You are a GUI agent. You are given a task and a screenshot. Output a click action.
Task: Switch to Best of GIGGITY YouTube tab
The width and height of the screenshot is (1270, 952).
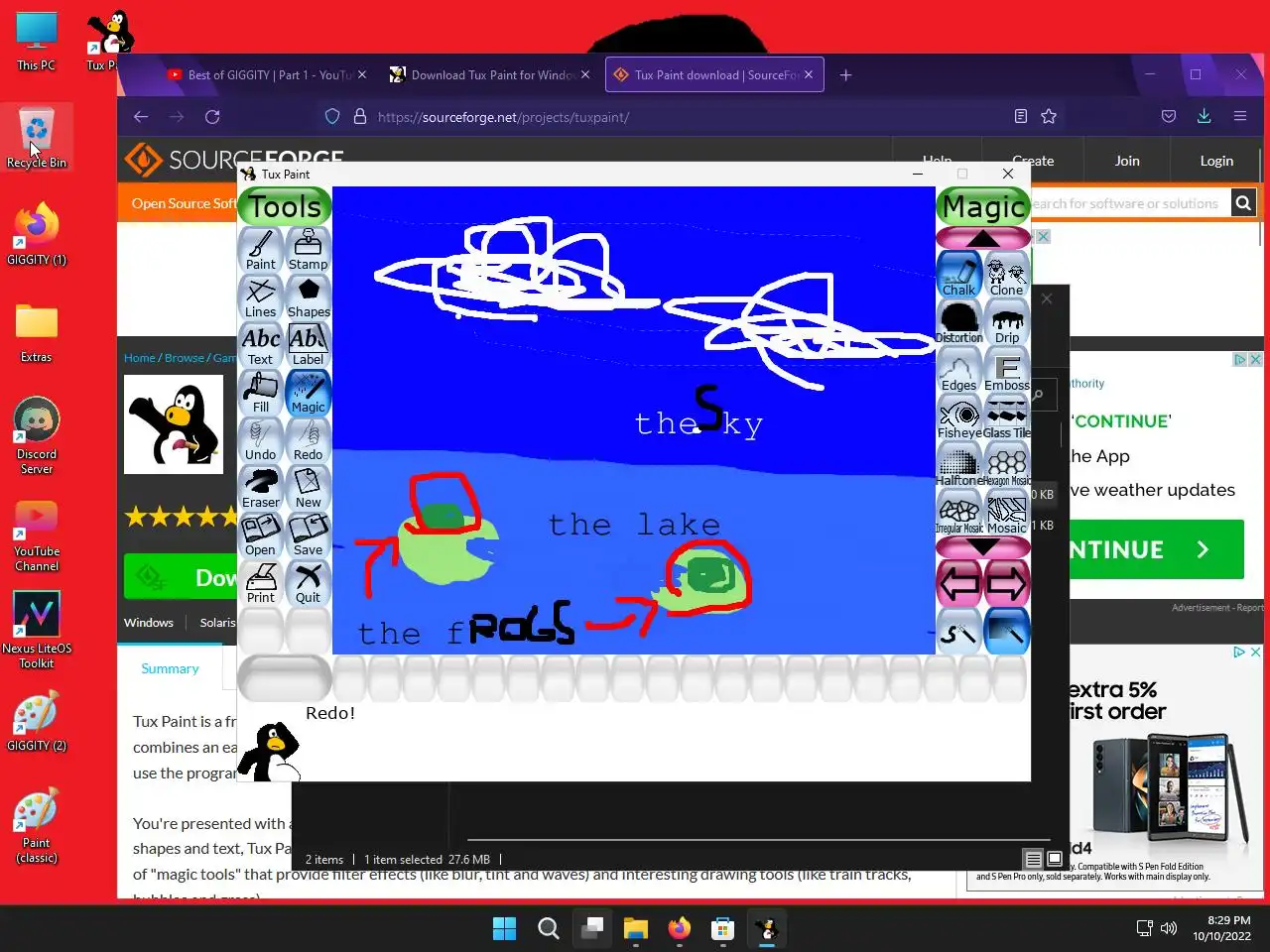click(267, 74)
